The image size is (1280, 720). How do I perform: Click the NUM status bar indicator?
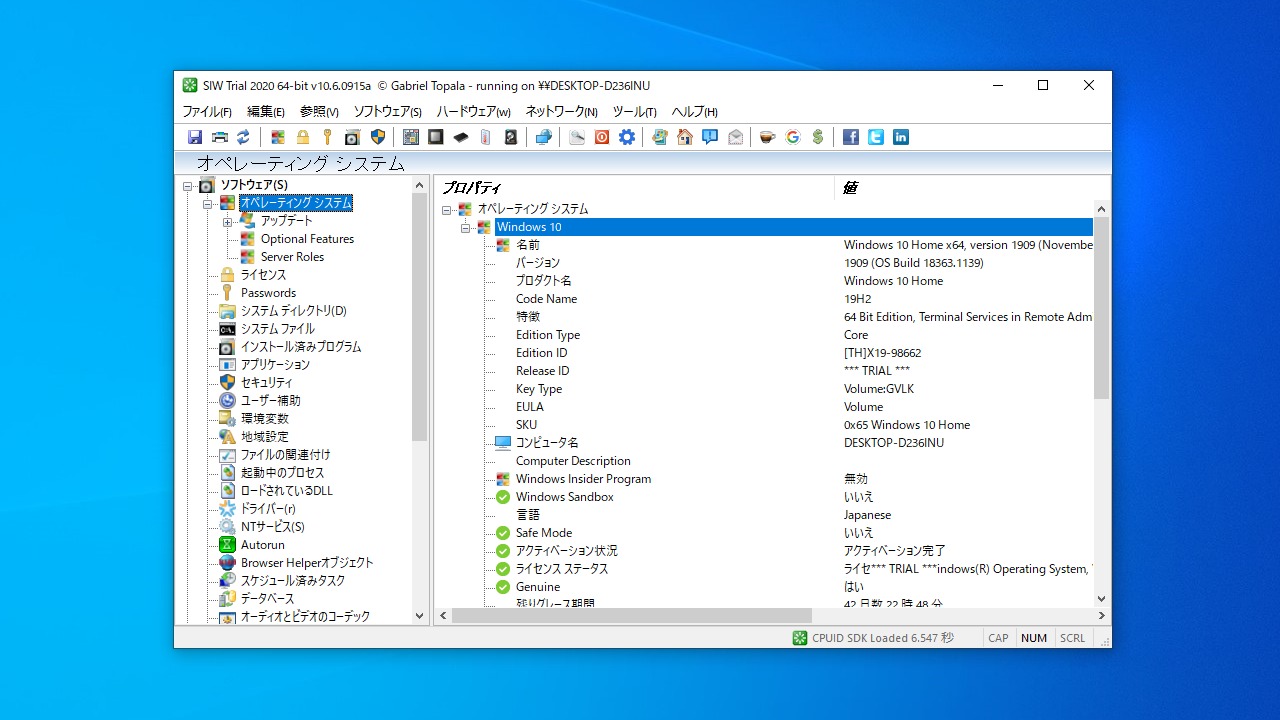coord(1034,638)
